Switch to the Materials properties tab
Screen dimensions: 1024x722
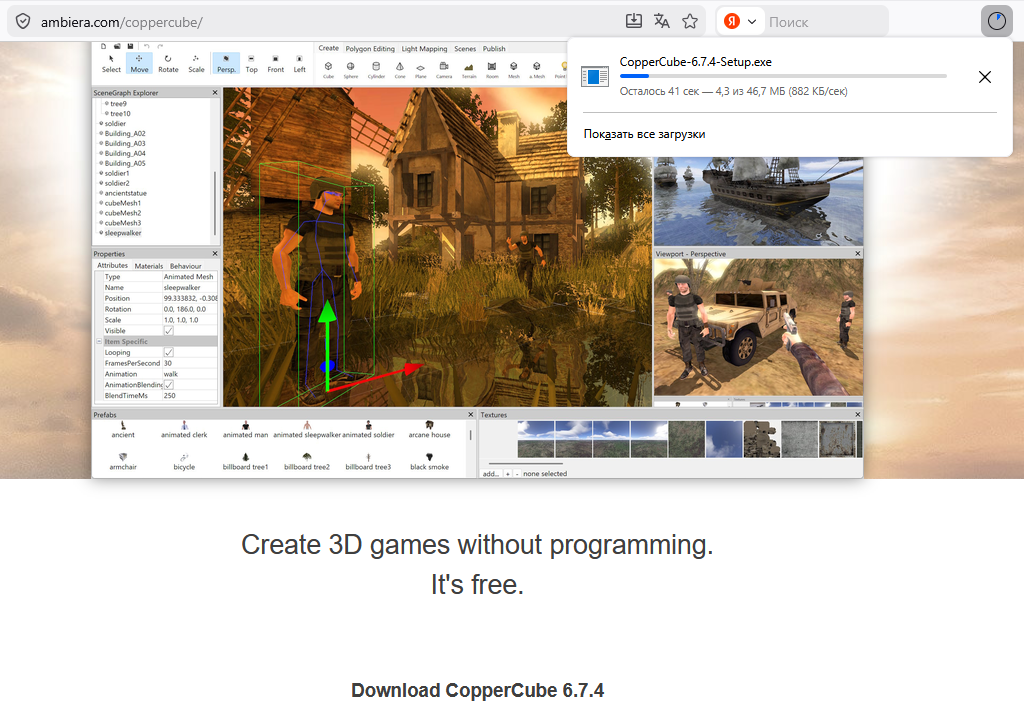coord(149,266)
